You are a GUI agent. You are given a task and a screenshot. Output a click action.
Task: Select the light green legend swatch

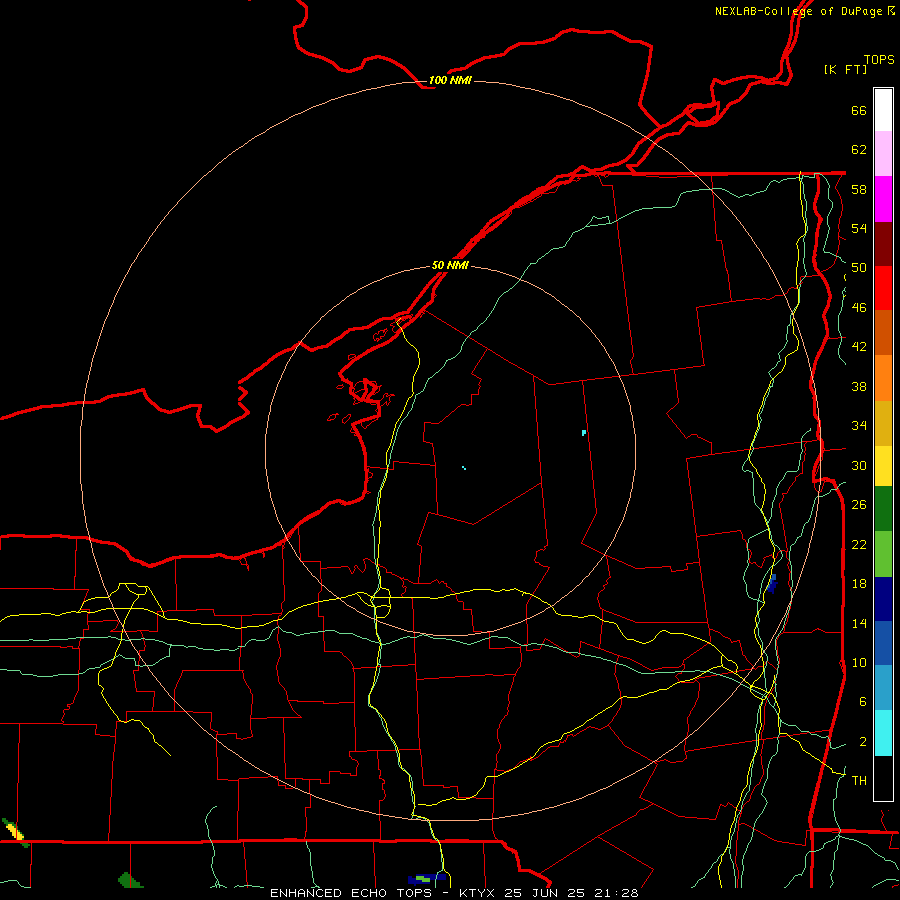883,554
